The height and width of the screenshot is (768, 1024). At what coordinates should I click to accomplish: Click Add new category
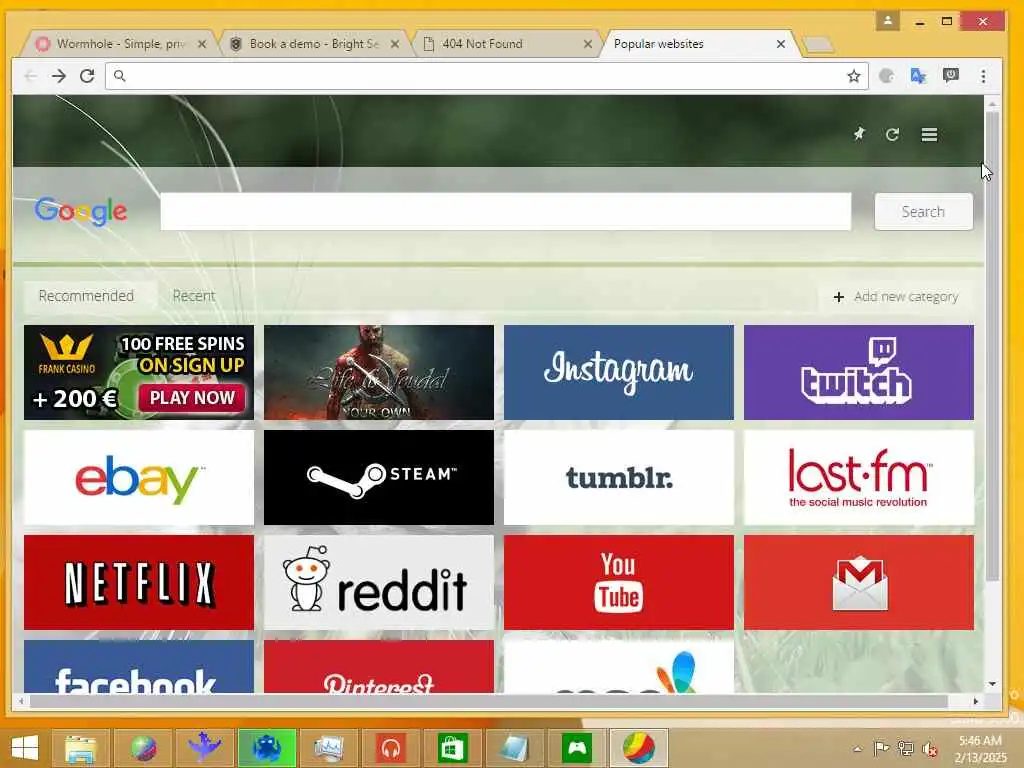(896, 296)
